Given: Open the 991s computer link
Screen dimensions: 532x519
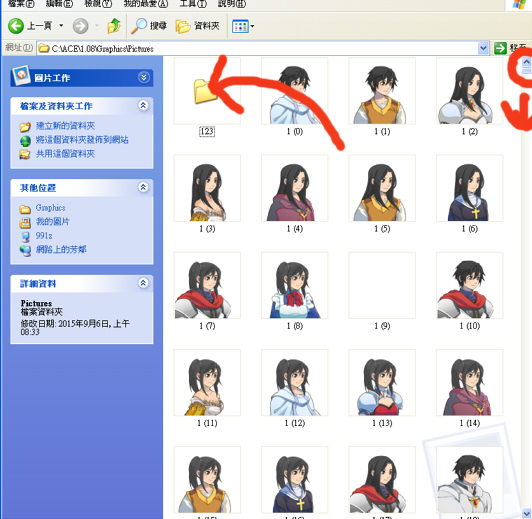Looking at the screenshot, I should click(44, 236).
